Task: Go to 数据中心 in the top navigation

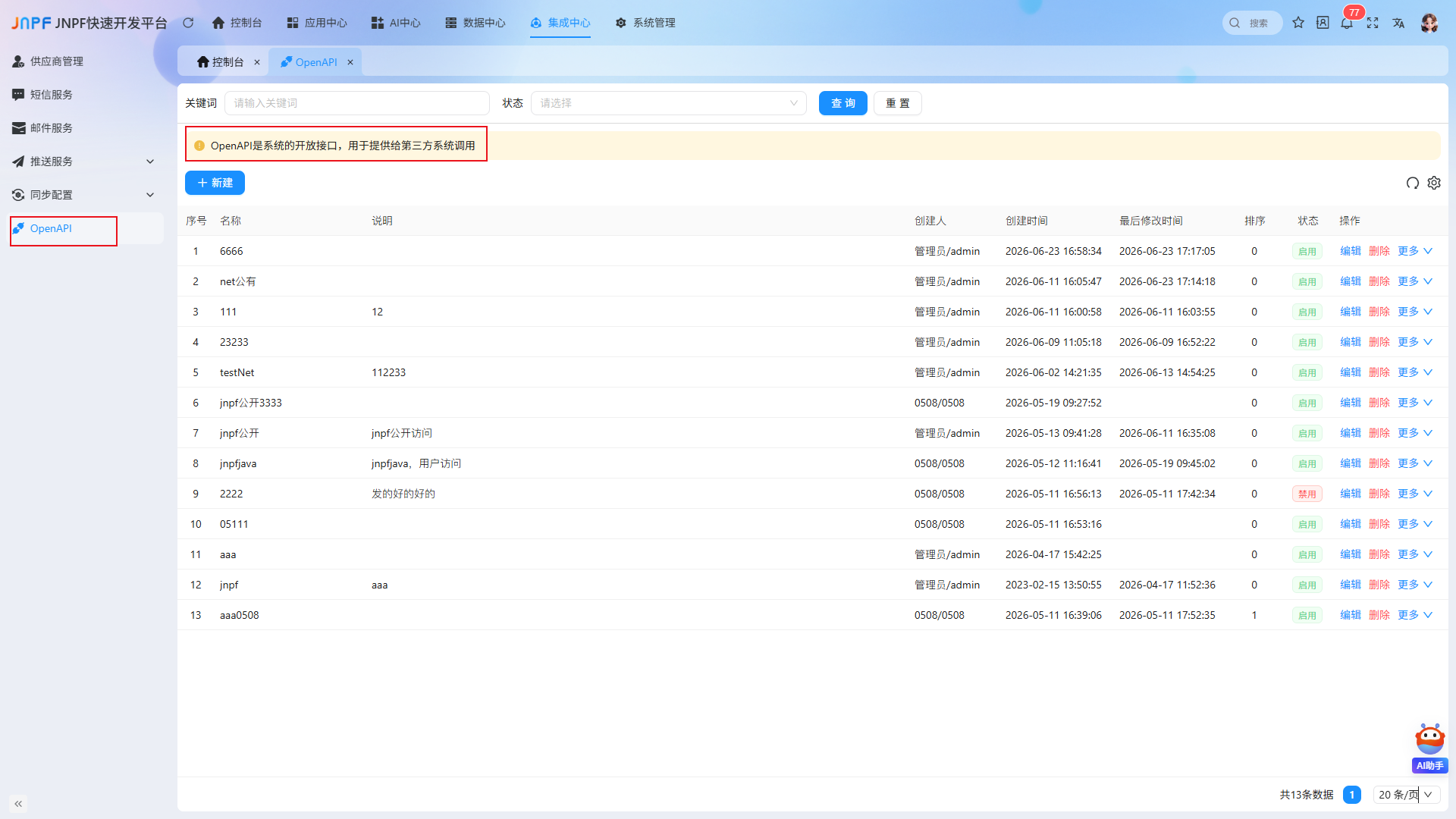Action: point(475,23)
